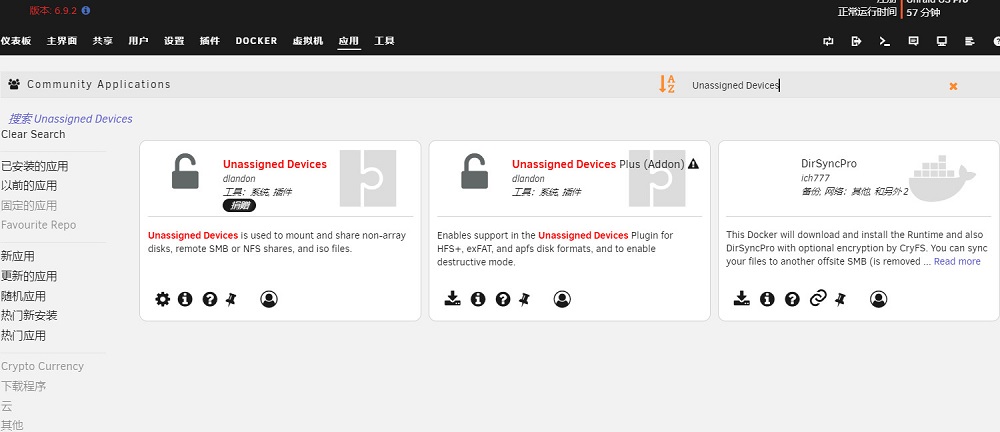The width and height of the screenshot is (1000, 432).
Task: Open the feedback speech bubble icon
Action: click(x=913, y=41)
